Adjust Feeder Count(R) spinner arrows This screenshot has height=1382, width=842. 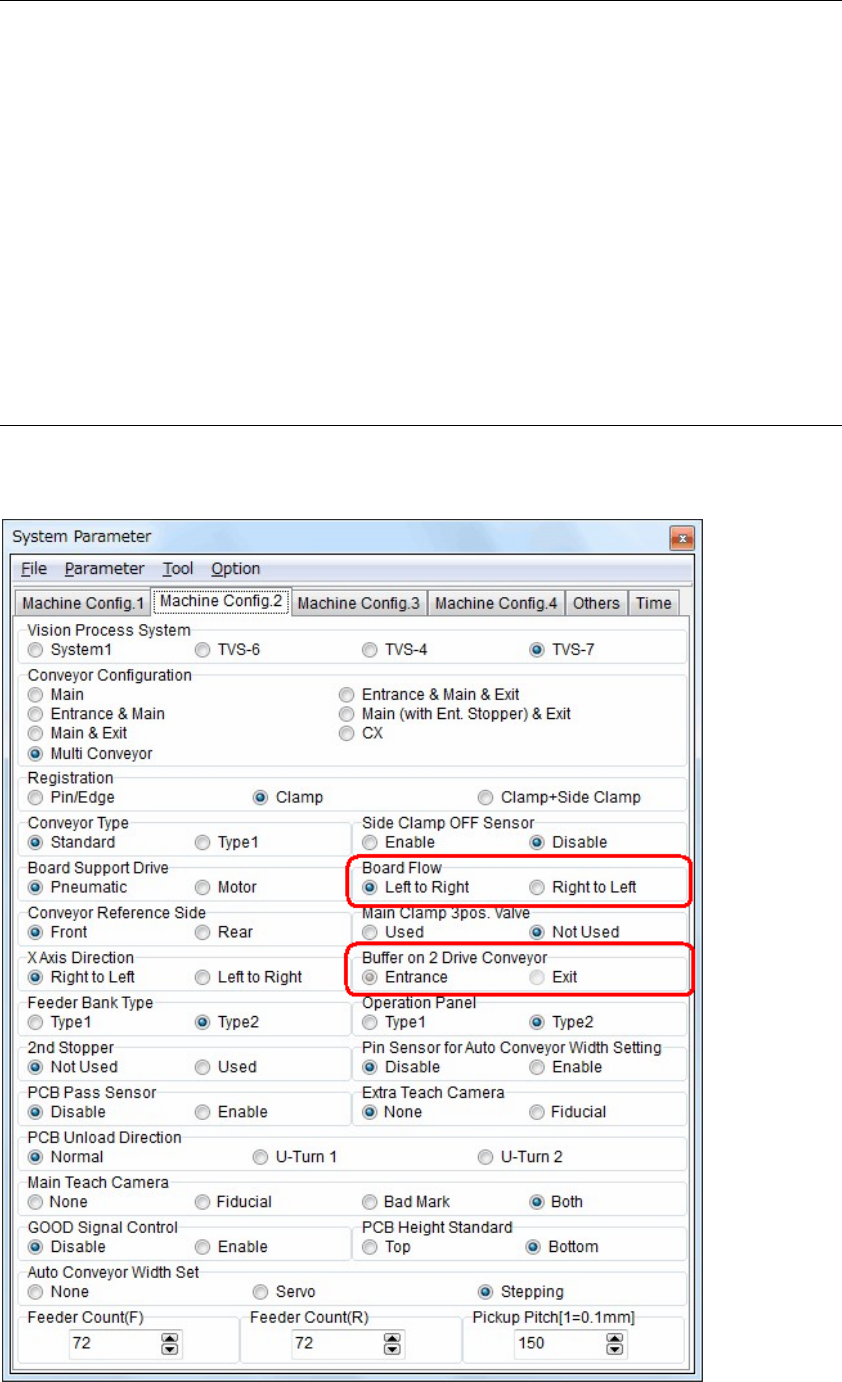[x=393, y=1344]
